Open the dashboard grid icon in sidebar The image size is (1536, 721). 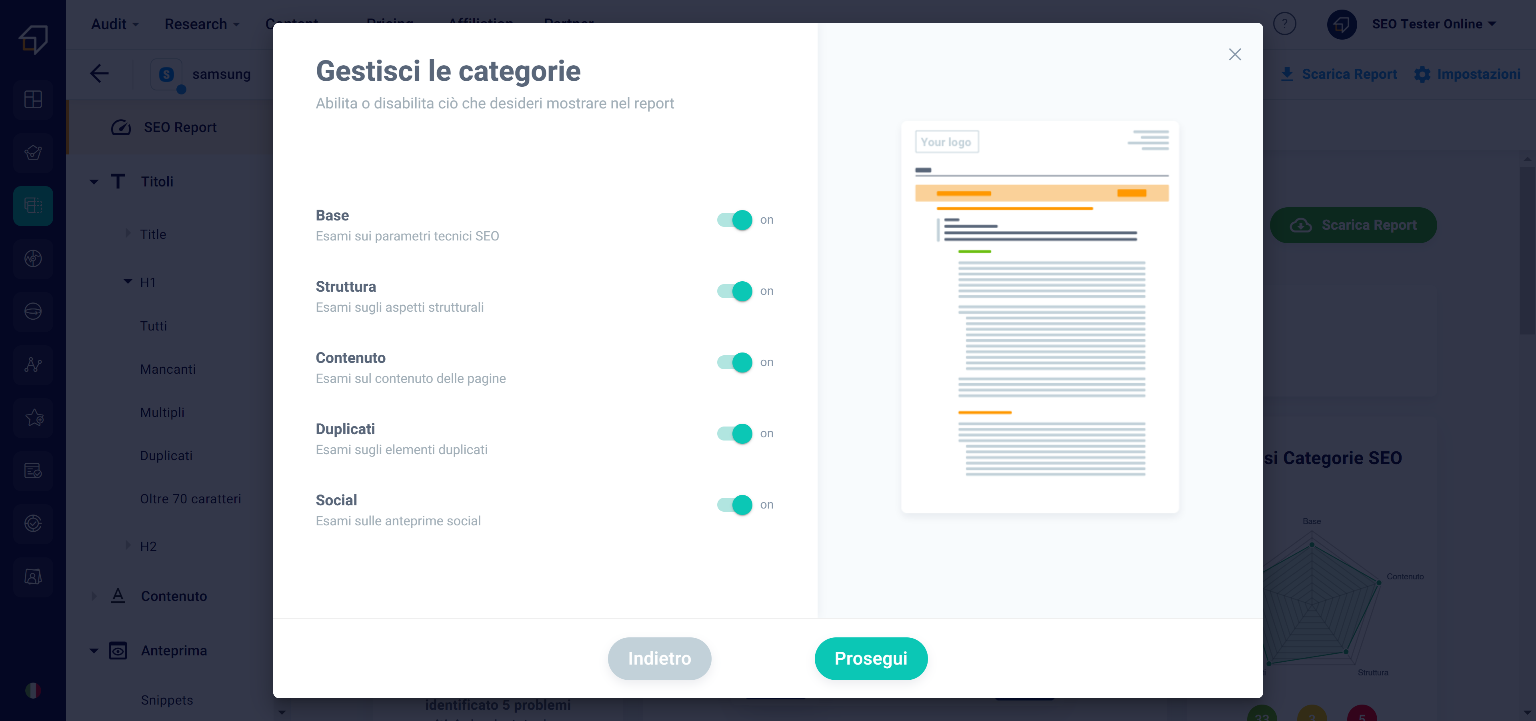[x=33, y=99]
